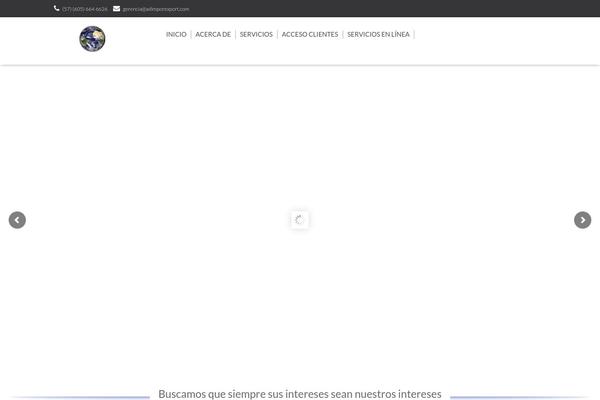Click the gerencia email address link
This screenshot has height=400, width=600.
point(156,9)
